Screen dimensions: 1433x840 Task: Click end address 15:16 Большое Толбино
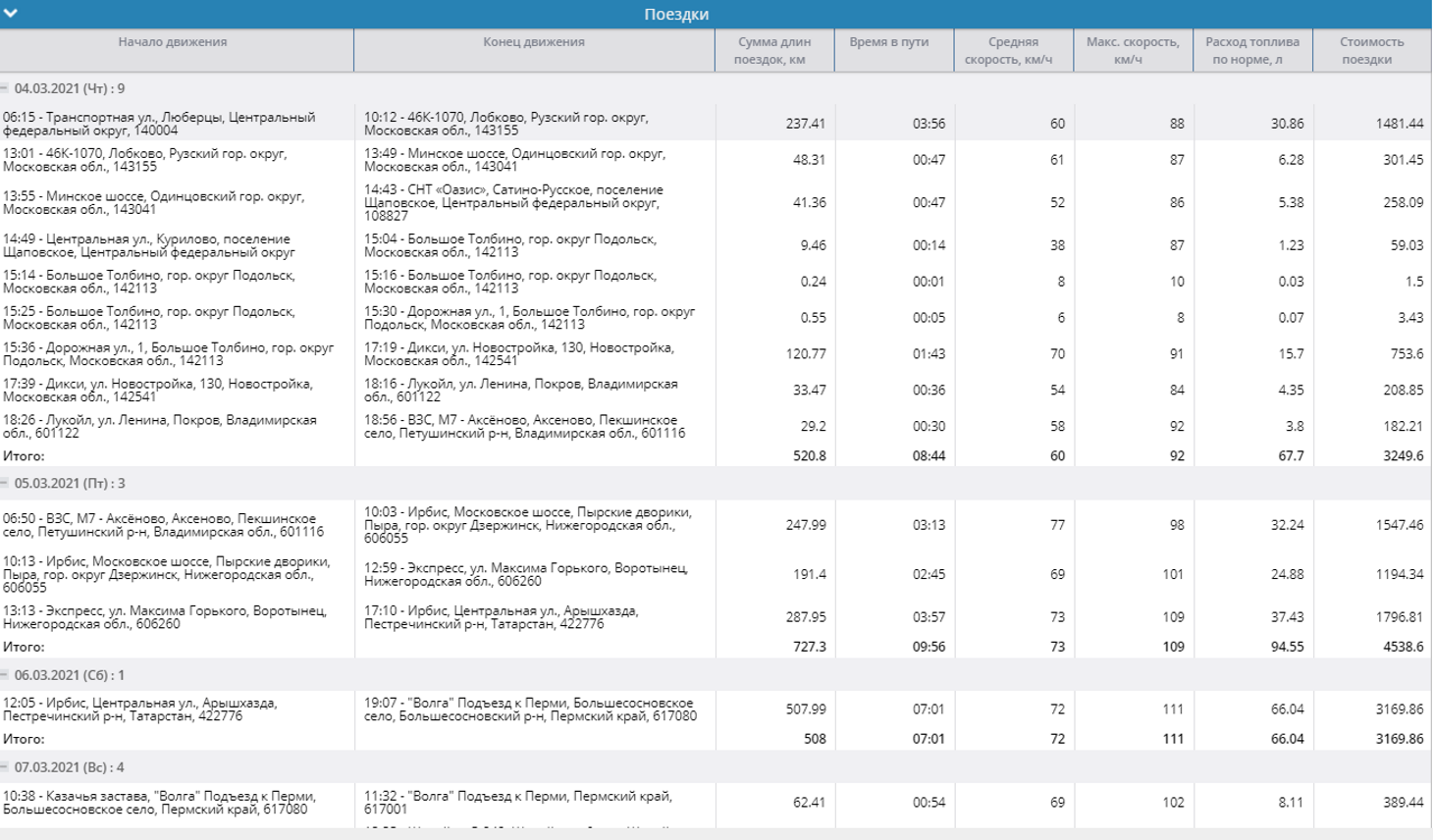pos(511,282)
